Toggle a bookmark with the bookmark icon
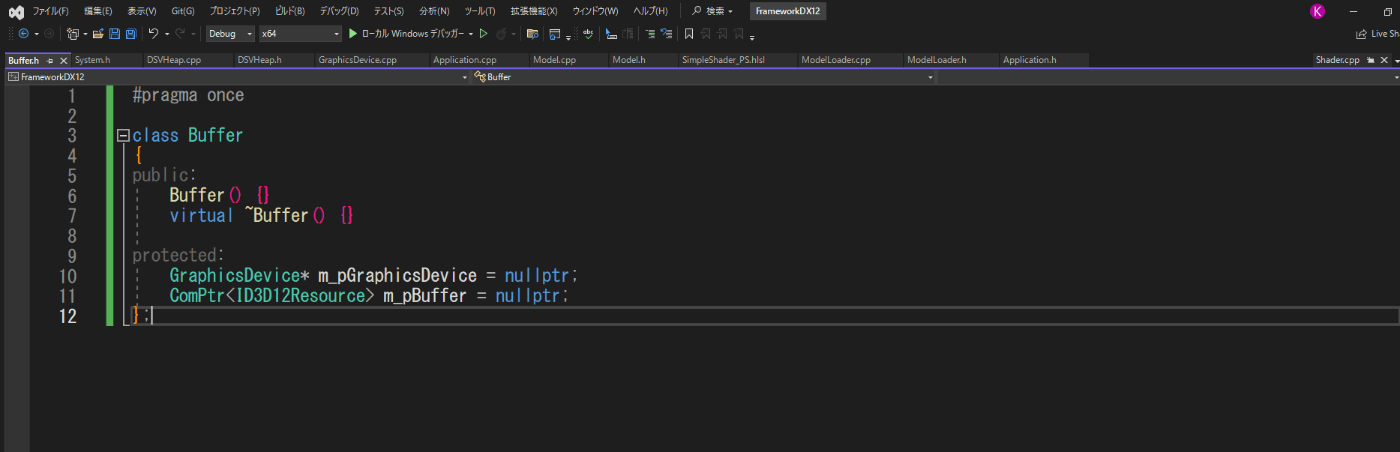The width and height of the screenshot is (1400, 452). (x=689, y=33)
